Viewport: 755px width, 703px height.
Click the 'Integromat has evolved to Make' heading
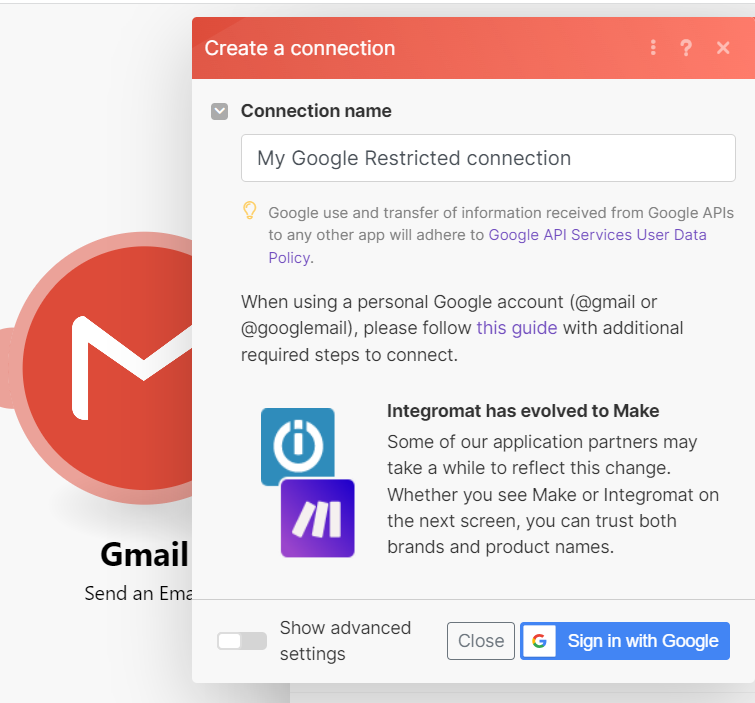(523, 411)
